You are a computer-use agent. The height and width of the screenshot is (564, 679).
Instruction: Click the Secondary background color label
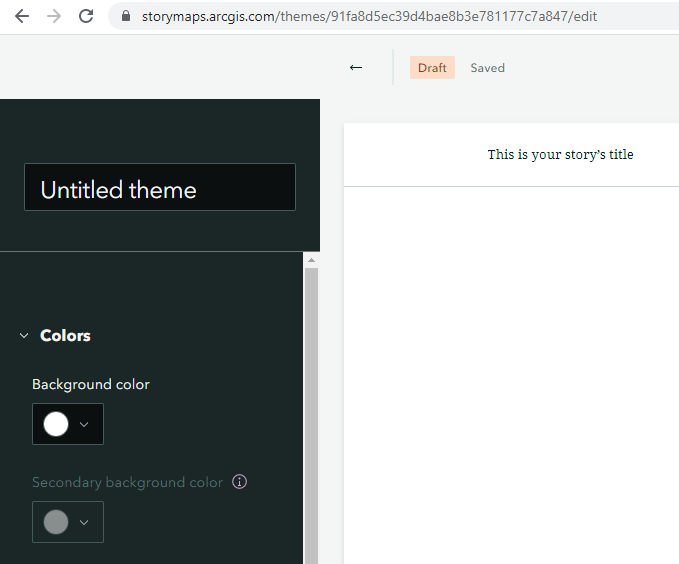(x=127, y=482)
